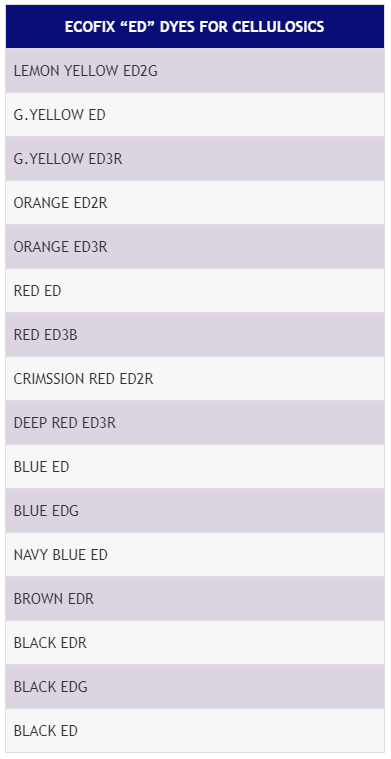Click the word LEMON in first row
The width and height of the screenshot is (391, 759).
pos(32,71)
